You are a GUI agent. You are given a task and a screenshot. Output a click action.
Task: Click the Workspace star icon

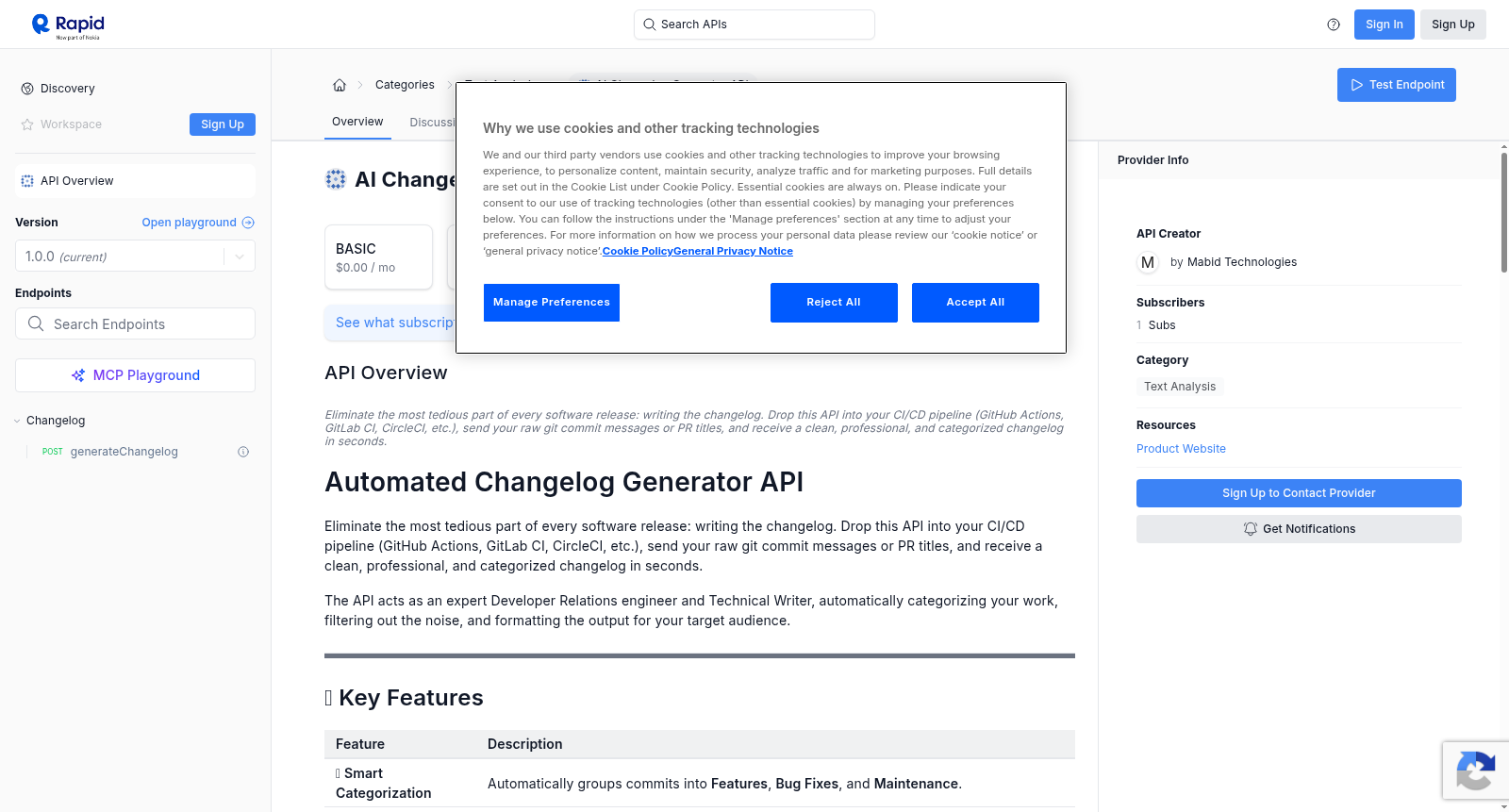27,124
